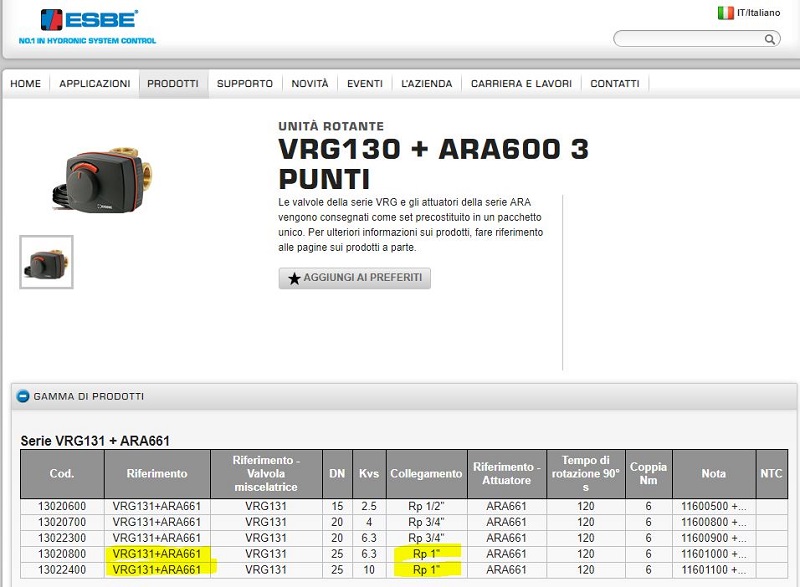Click the magnifying glass search icon
This screenshot has width=800, height=587.
coord(769,39)
